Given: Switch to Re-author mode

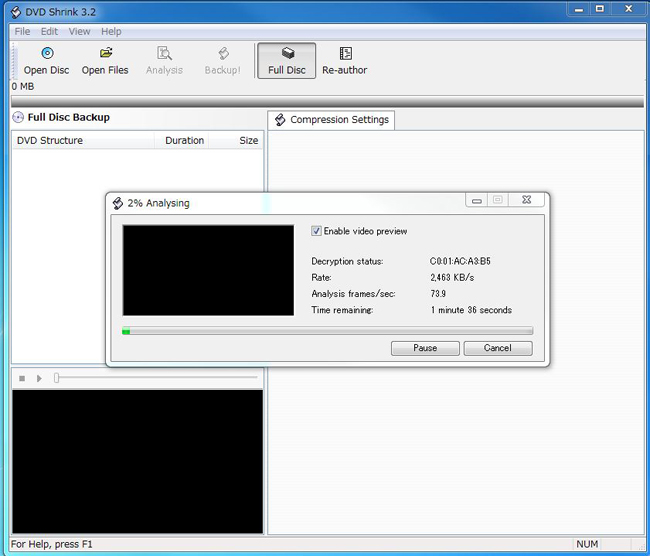Looking at the screenshot, I should (344, 61).
